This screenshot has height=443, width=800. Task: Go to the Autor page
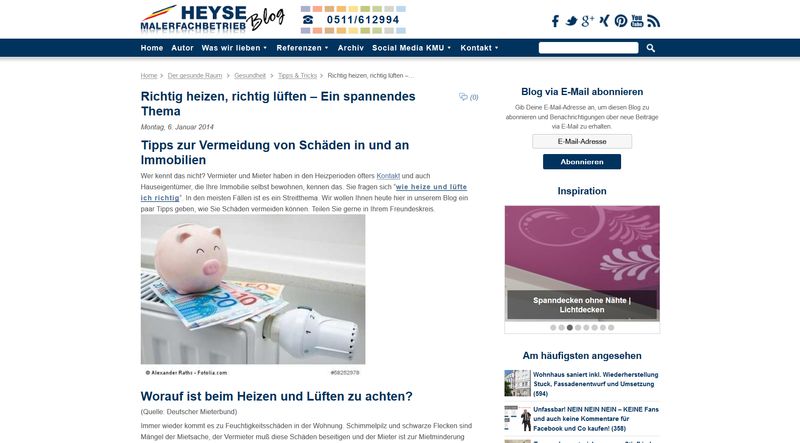182,48
